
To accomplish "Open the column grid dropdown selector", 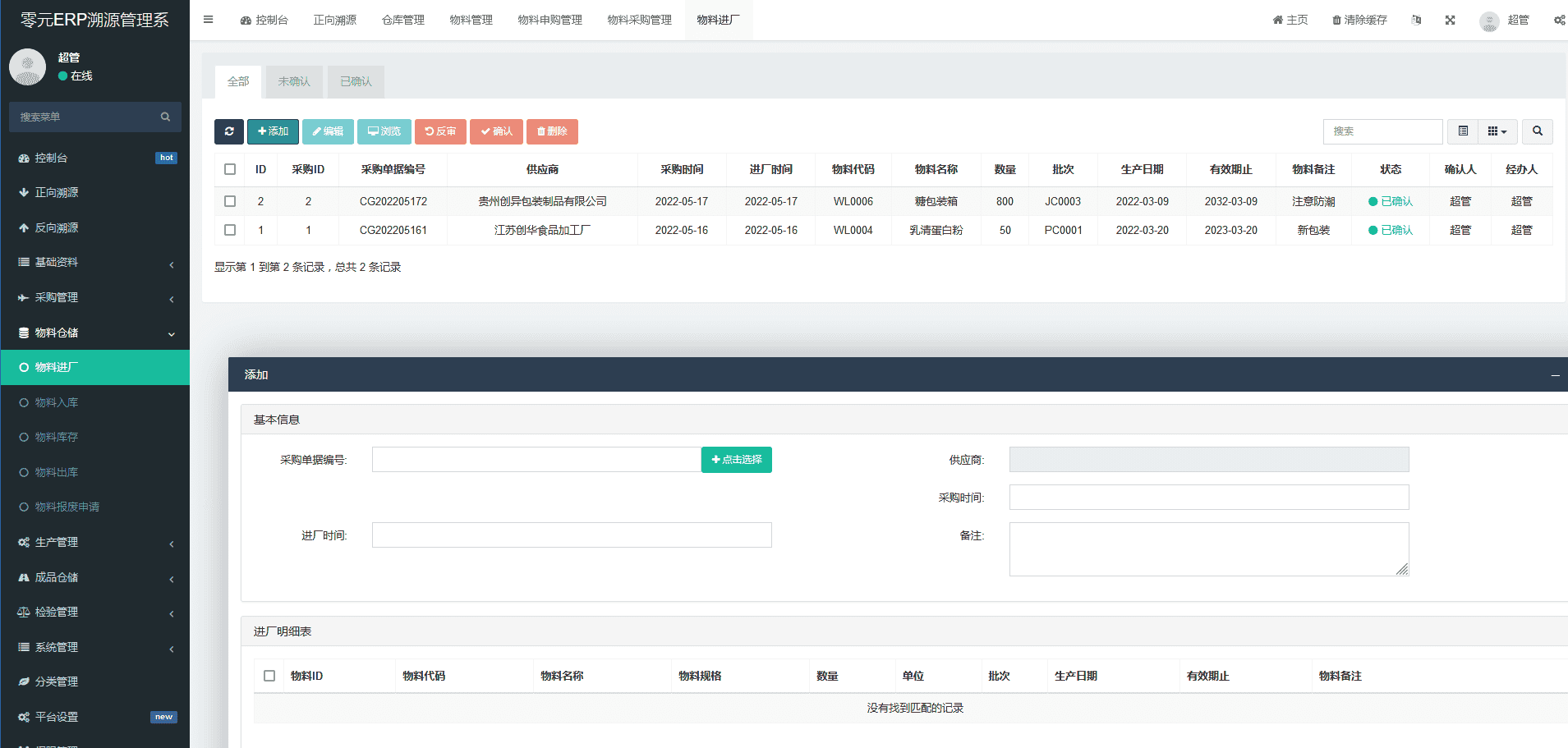I will tap(1497, 131).
